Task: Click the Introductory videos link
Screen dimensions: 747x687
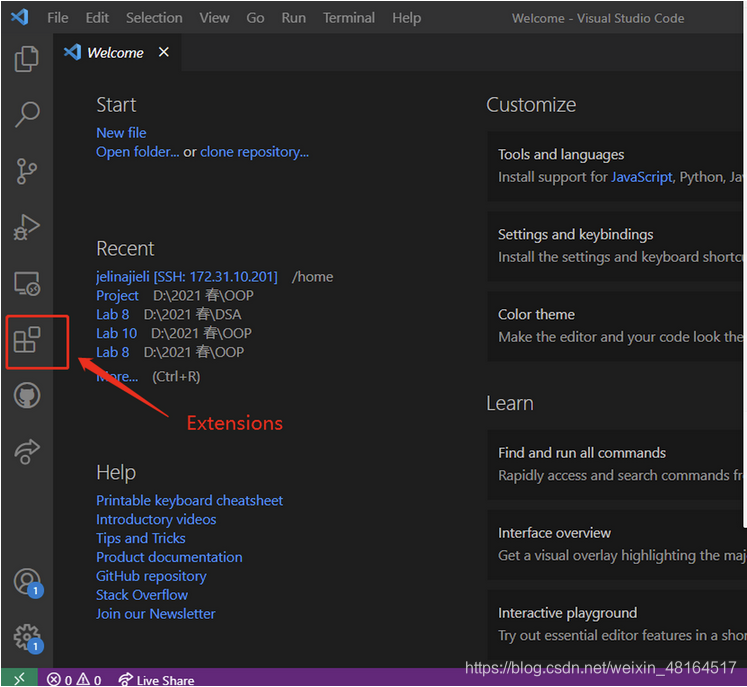Action: [156, 520]
